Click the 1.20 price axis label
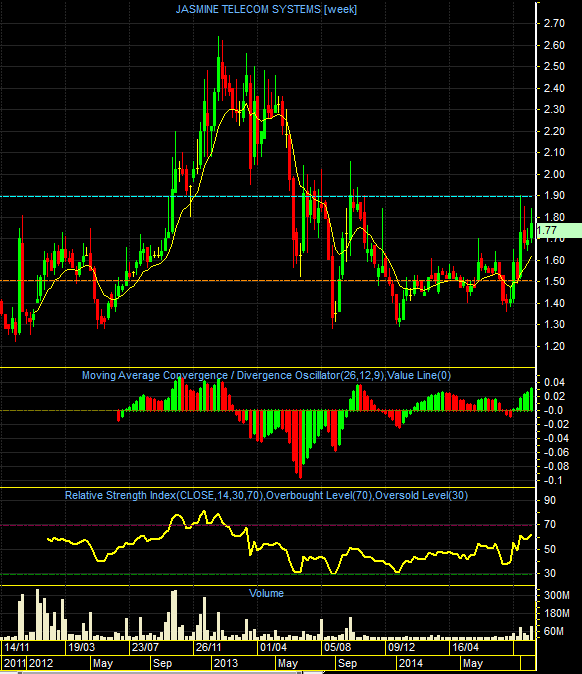This screenshot has height=674, width=582. coord(554,346)
